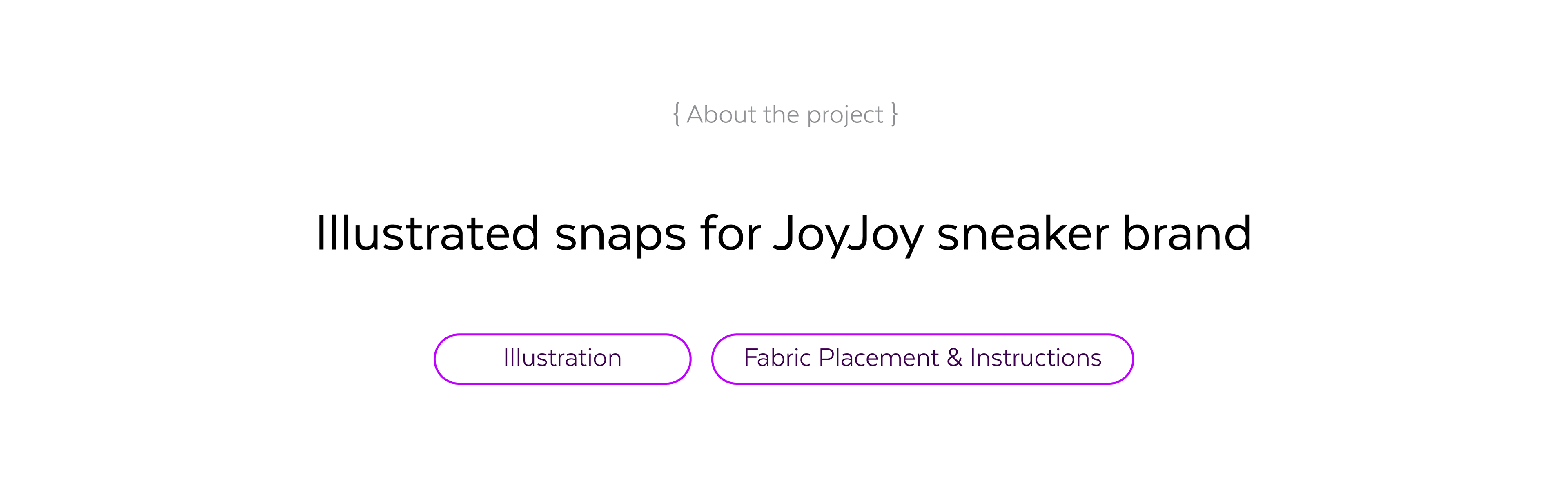Screen dimensions: 1568x503
Task: Click the About the project label
Action: (x=784, y=114)
